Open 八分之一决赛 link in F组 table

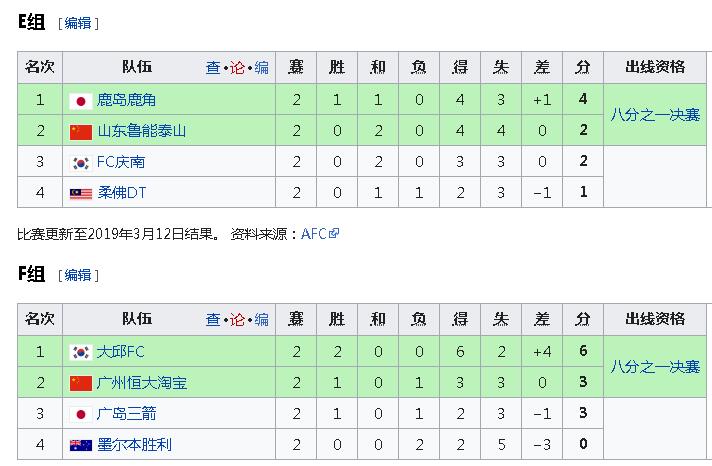point(655,367)
